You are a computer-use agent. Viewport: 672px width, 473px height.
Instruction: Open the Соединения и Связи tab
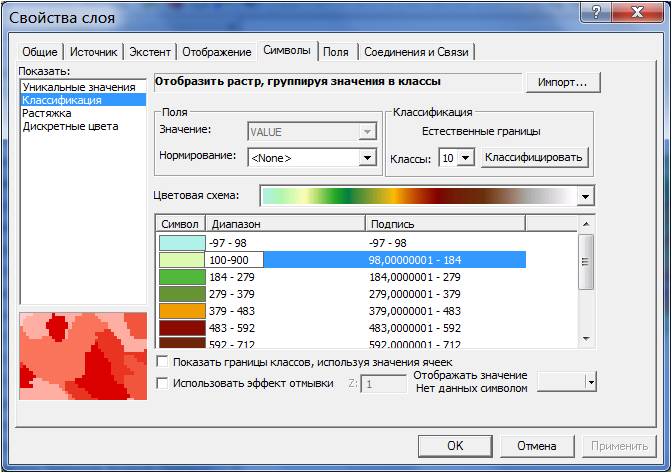pyautogui.click(x=416, y=52)
